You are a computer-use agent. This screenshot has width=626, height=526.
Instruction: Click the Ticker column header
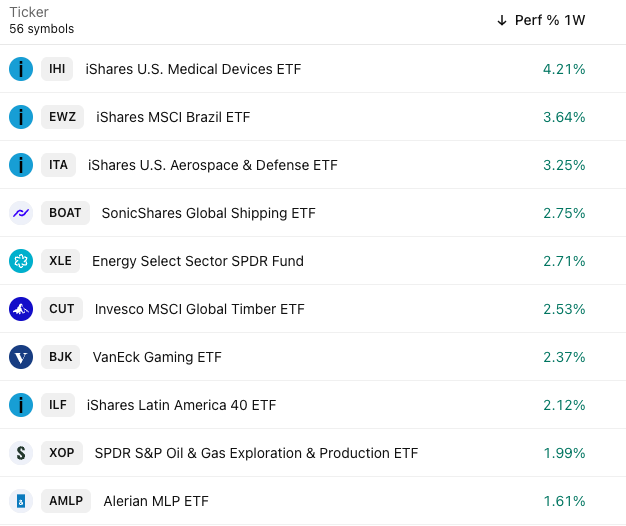point(29,13)
